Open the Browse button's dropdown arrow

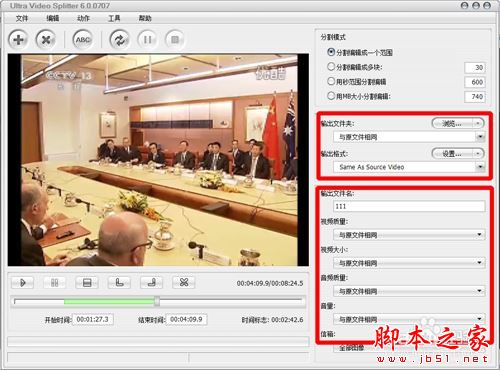click(x=478, y=123)
